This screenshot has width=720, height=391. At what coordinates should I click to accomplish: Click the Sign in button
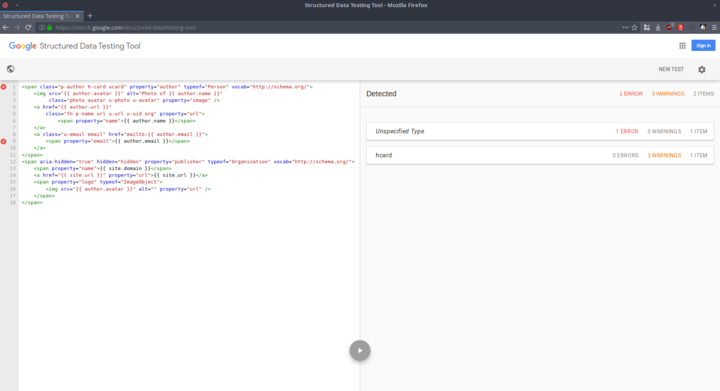pyautogui.click(x=703, y=46)
